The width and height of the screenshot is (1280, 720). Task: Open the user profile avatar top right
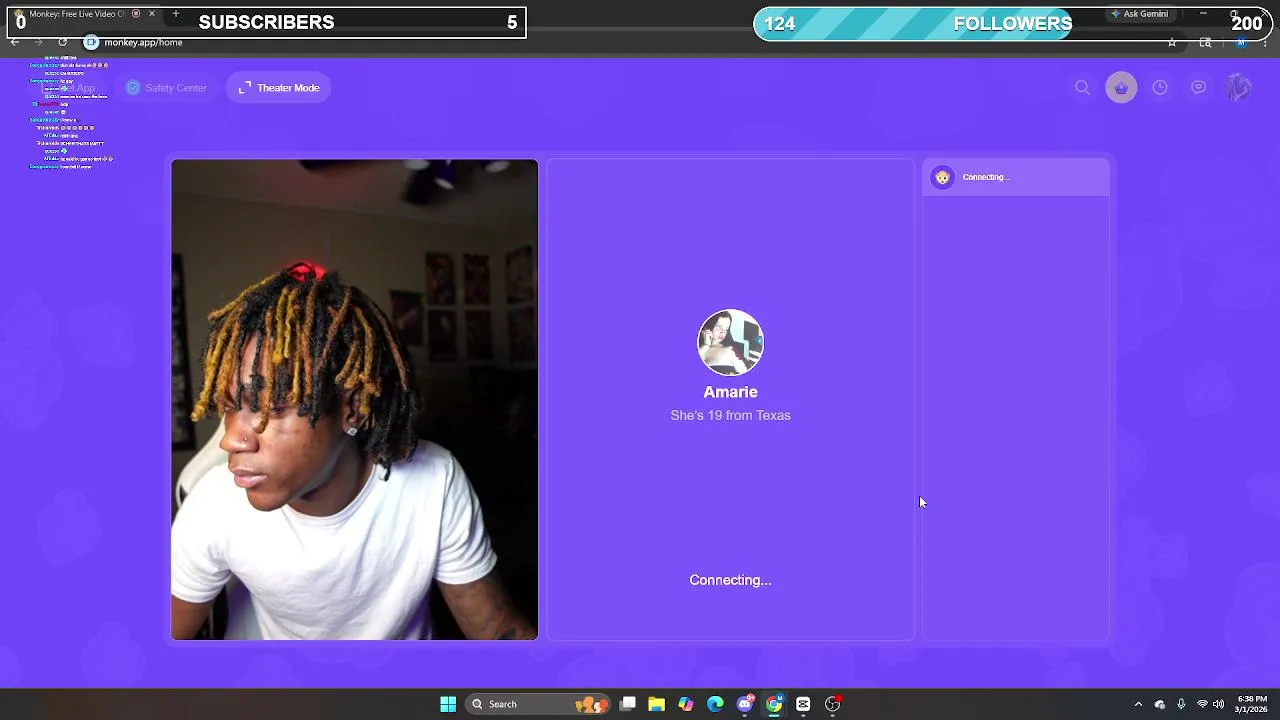(x=1238, y=88)
